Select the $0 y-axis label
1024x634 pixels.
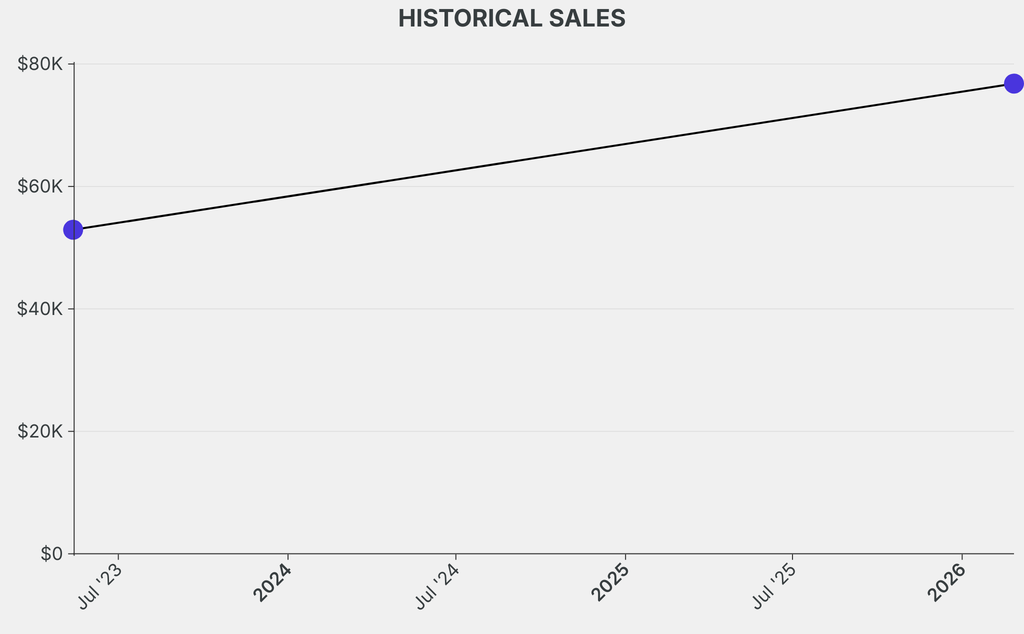coord(51,554)
